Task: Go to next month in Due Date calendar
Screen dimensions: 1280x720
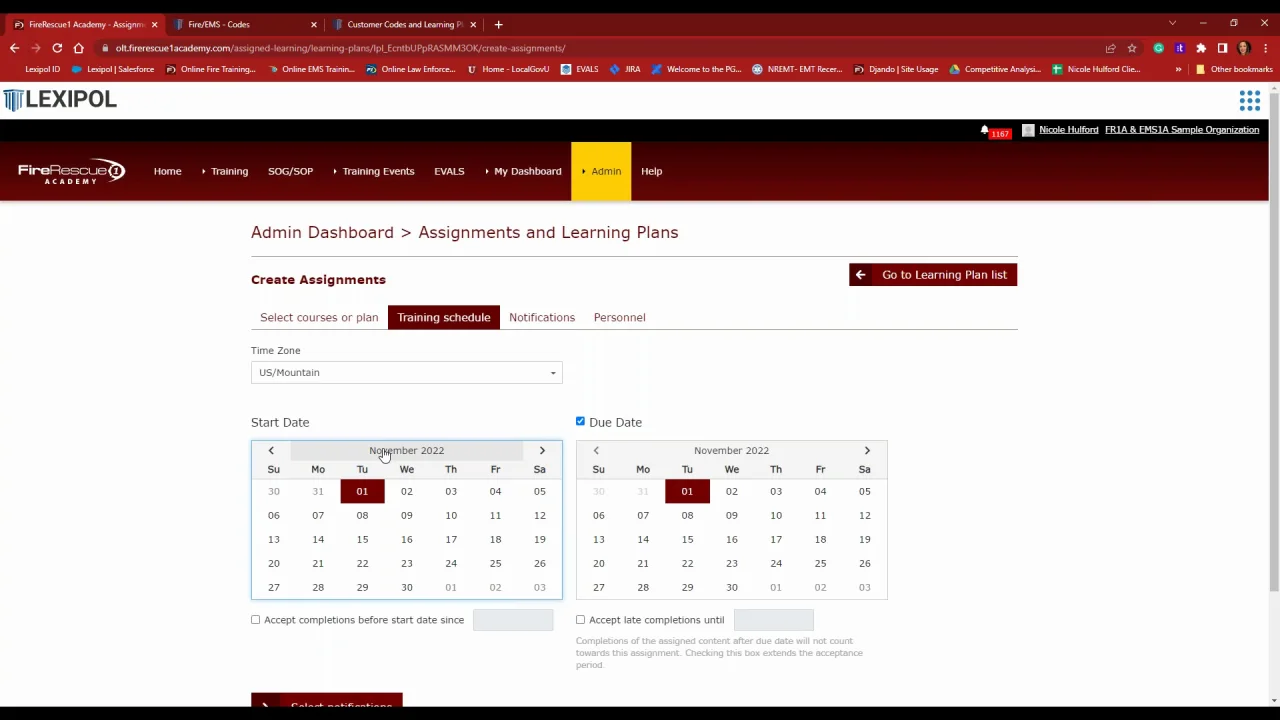Action: pos(867,451)
